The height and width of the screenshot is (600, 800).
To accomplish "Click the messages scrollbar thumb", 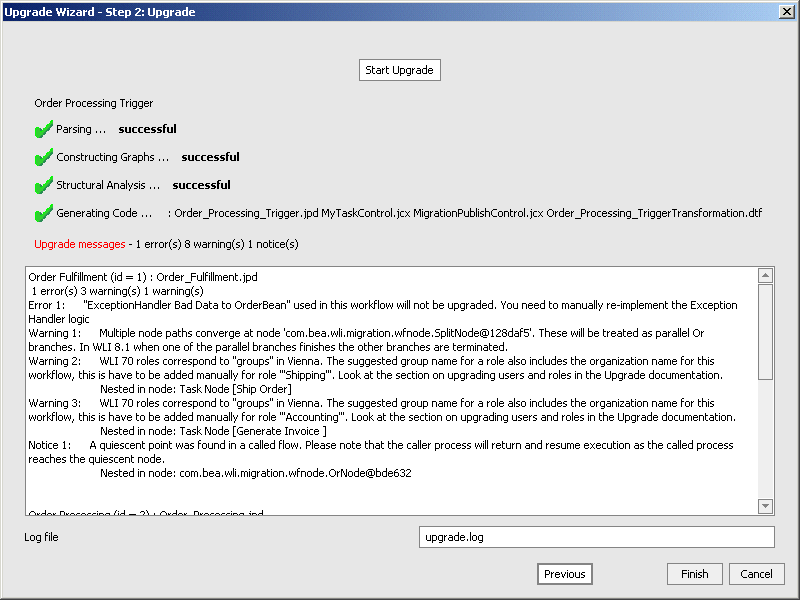I will (765, 332).
